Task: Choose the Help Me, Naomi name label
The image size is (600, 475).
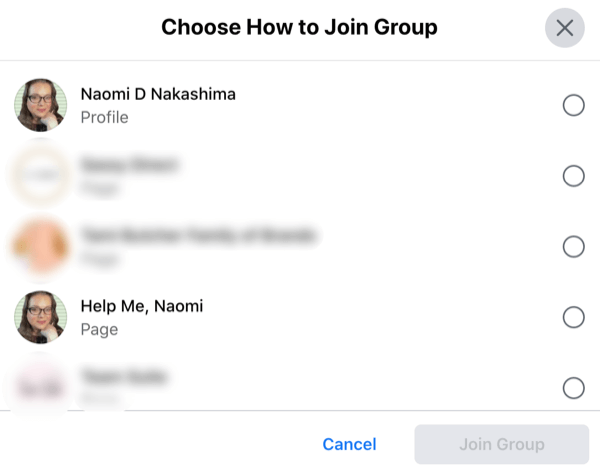Action: 142,306
